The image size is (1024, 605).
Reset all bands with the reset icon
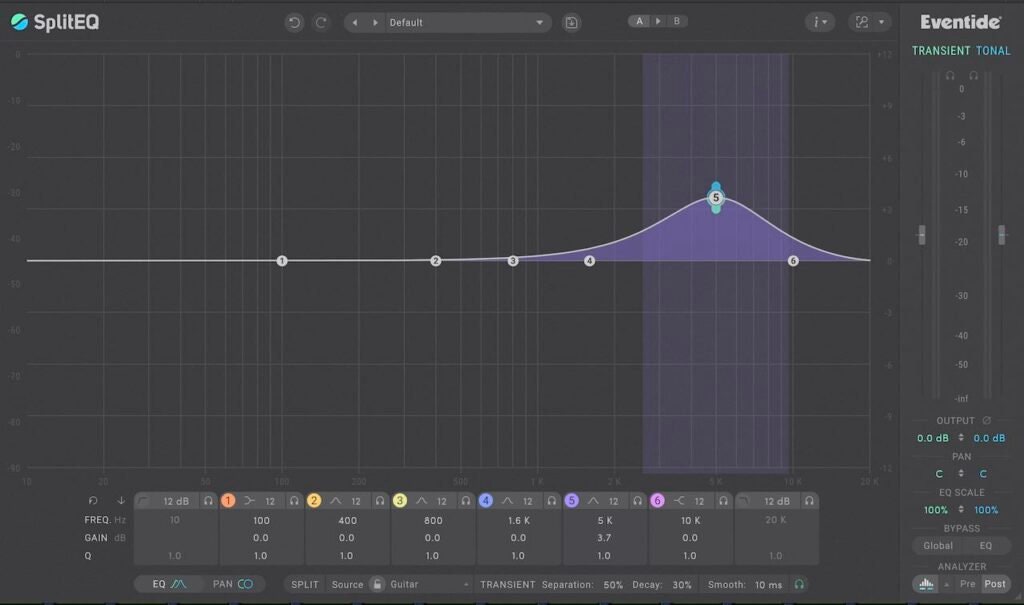[93, 500]
